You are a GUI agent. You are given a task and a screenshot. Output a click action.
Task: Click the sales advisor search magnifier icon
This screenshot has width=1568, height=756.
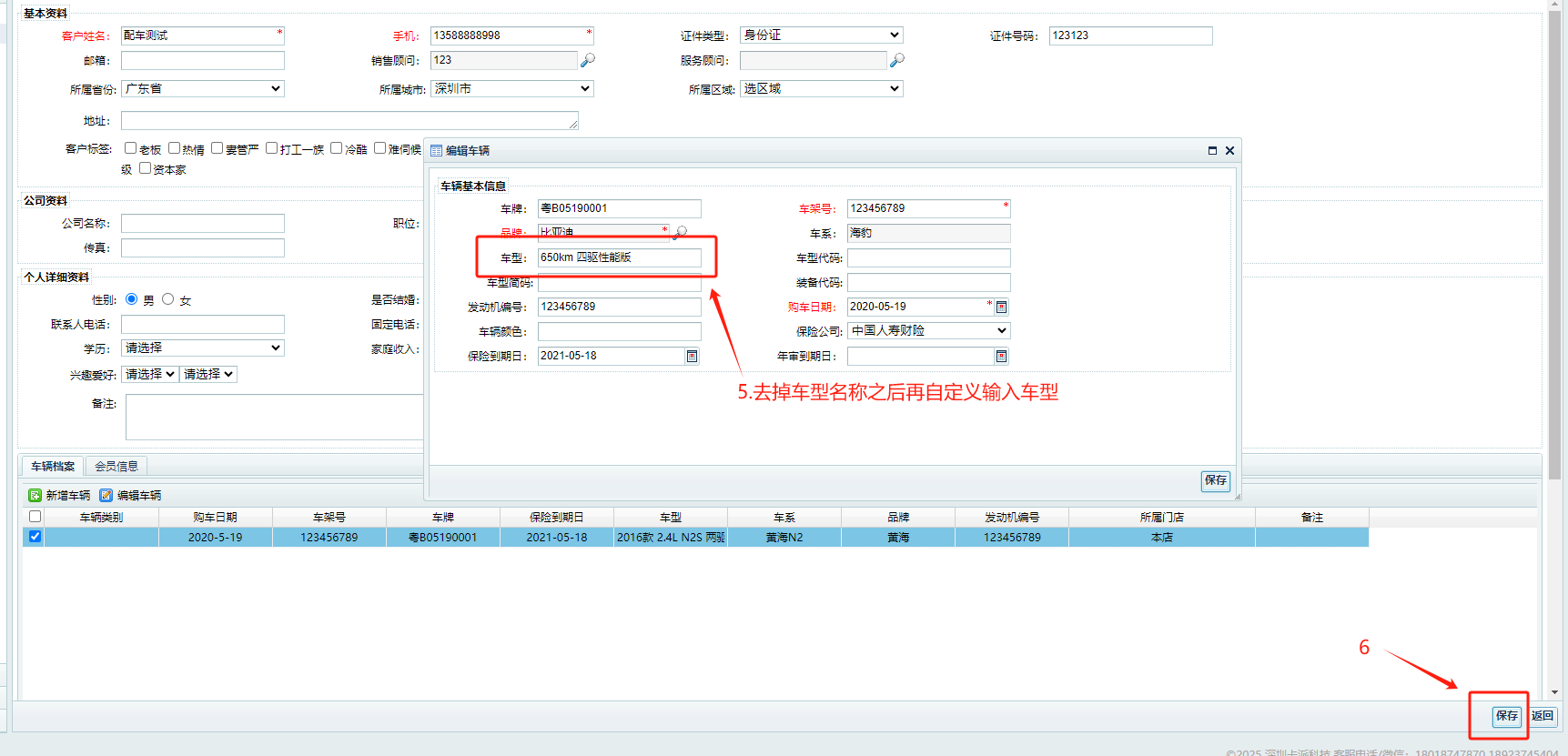(x=588, y=60)
